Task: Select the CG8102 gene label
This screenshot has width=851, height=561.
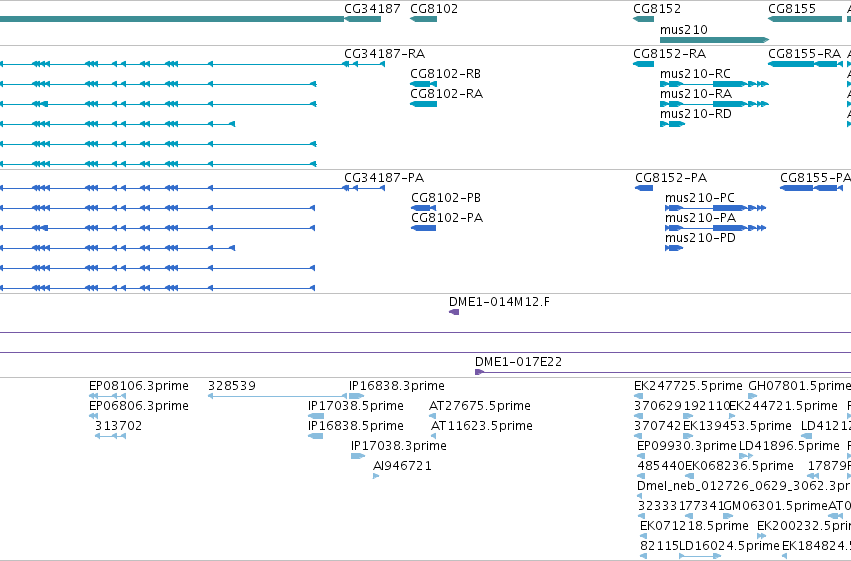Action: pyautogui.click(x=434, y=9)
